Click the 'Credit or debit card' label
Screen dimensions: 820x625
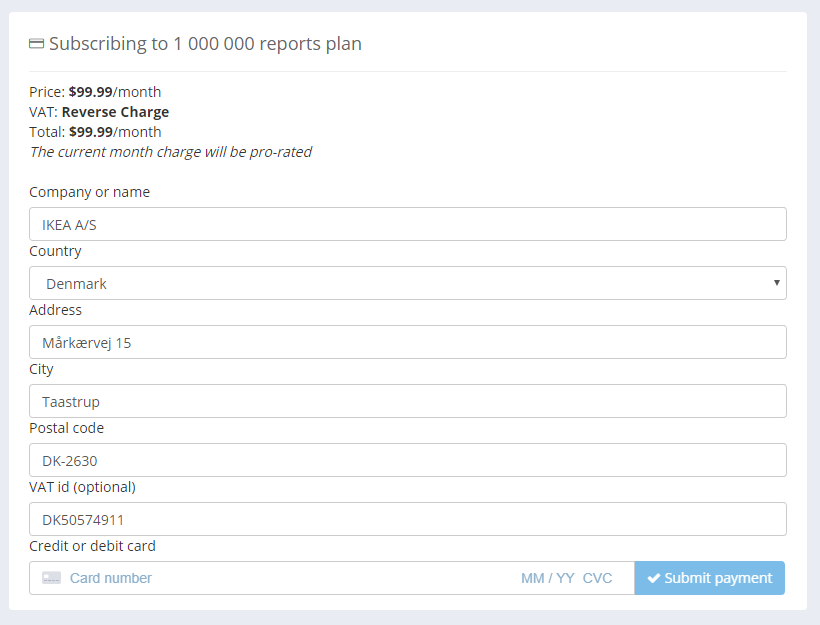92,546
